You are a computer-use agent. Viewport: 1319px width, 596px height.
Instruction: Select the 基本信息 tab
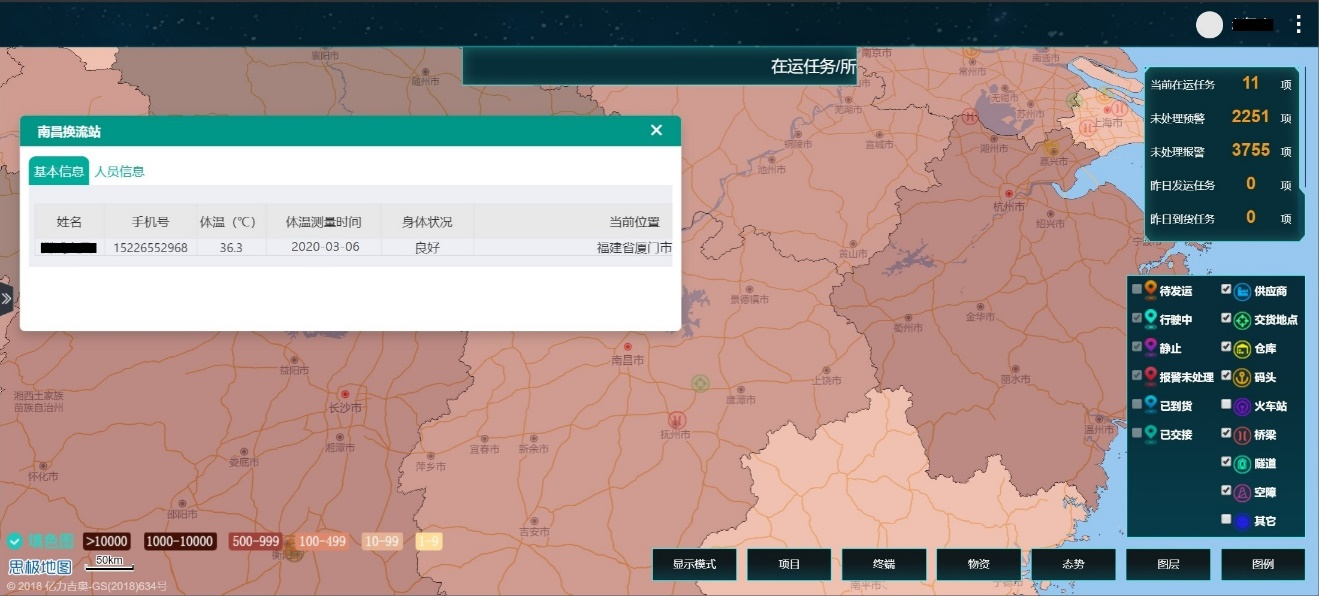(x=59, y=171)
